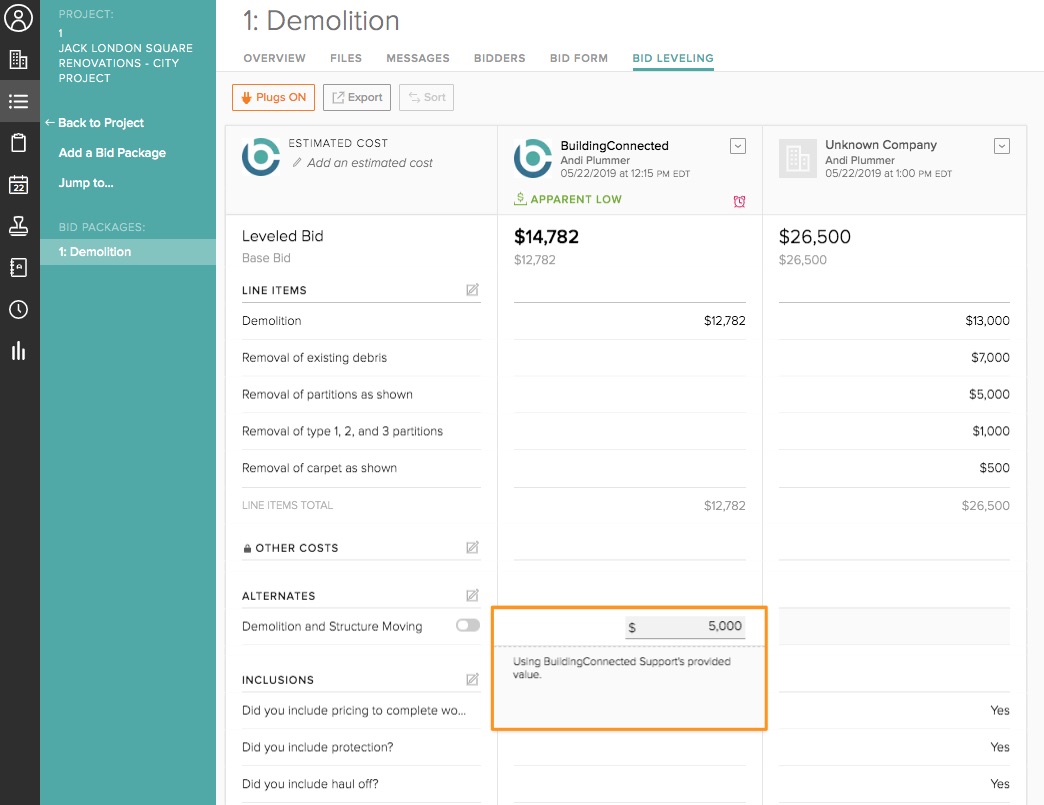
Task: Open the clipboard icon in sidebar
Action: [x=19, y=143]
